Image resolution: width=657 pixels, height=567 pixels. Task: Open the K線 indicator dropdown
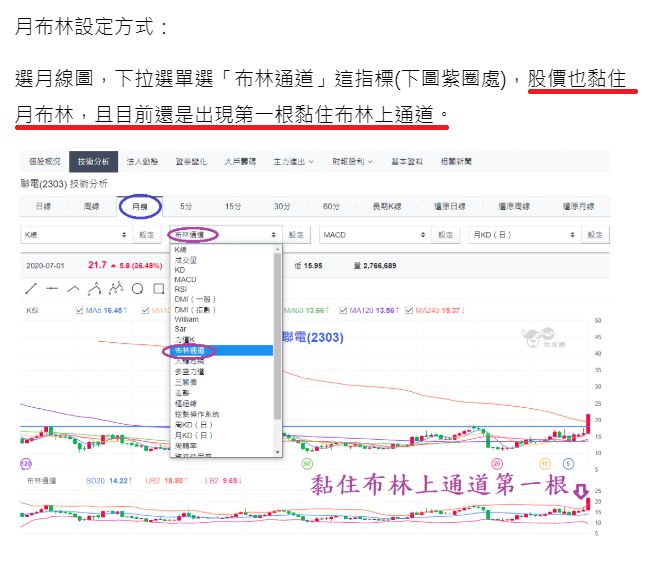click(x=76, y=235)
